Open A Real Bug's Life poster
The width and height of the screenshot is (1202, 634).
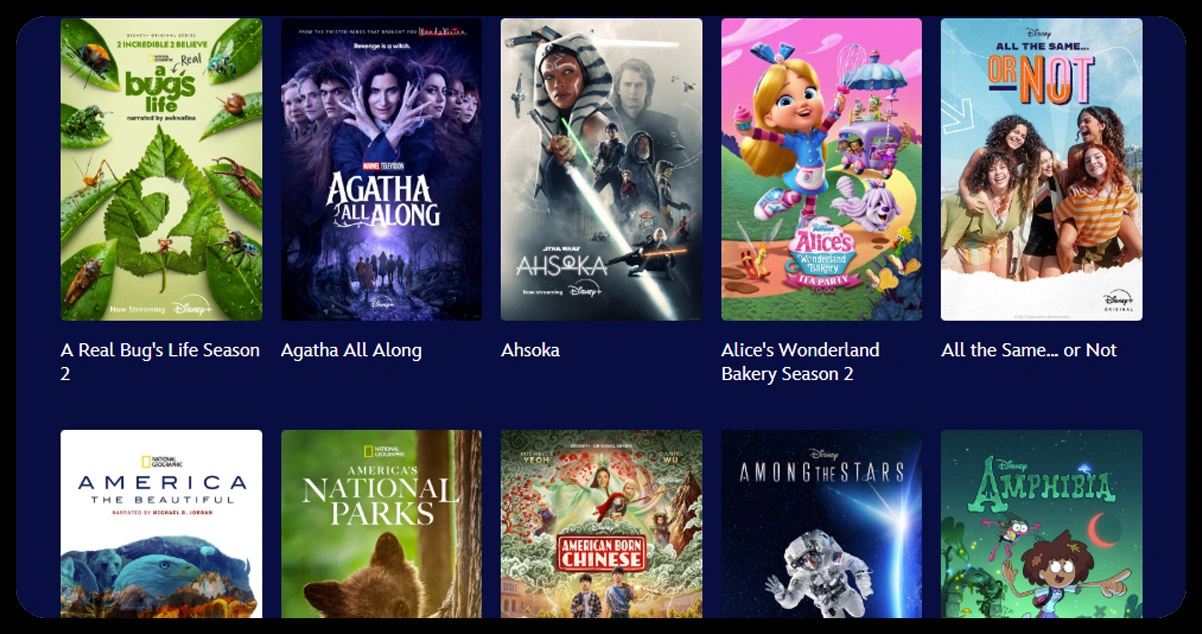click(x=161, y=169)
